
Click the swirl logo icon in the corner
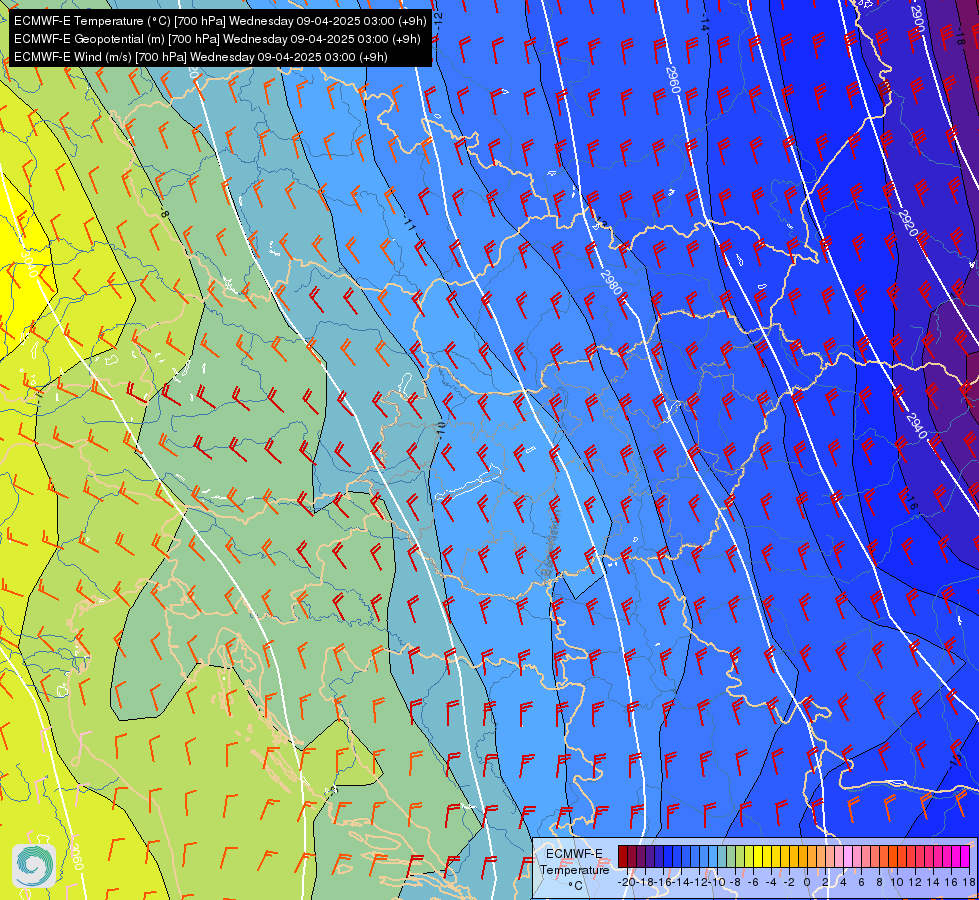(34, 865)
